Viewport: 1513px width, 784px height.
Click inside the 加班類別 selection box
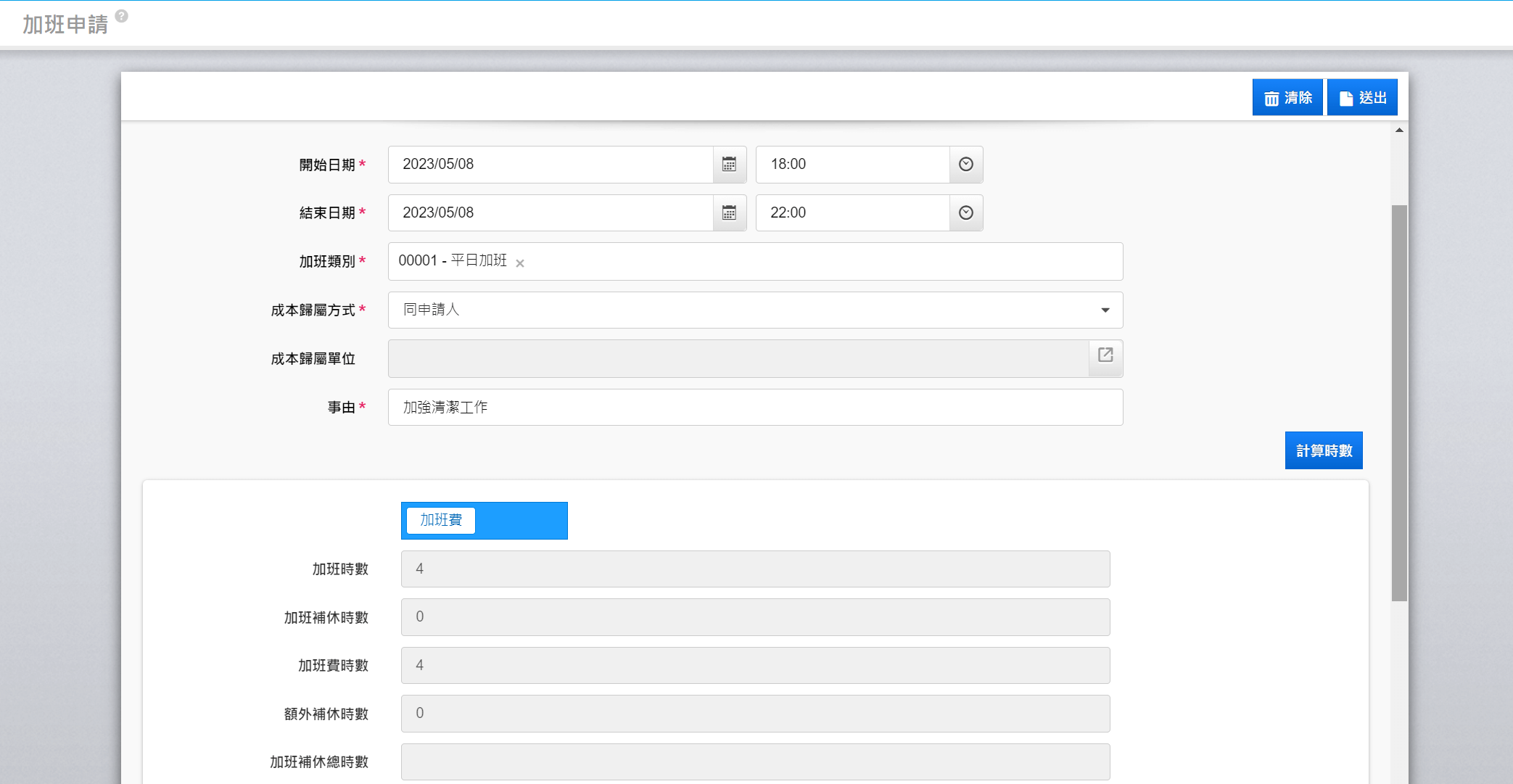click(x=798, y=262)
